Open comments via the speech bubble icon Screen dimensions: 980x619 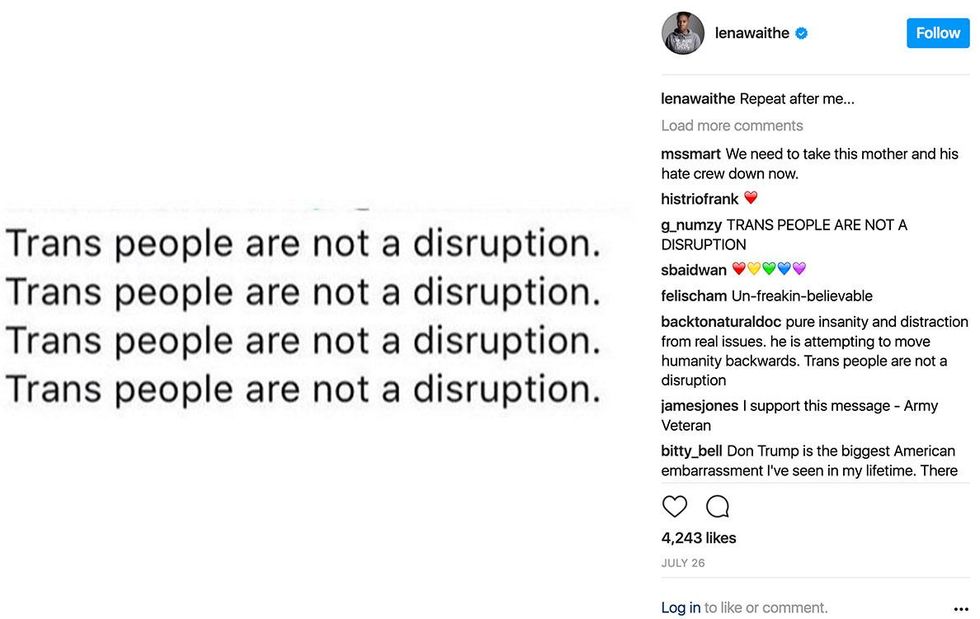pyautogui.click(x=717, y=507)
